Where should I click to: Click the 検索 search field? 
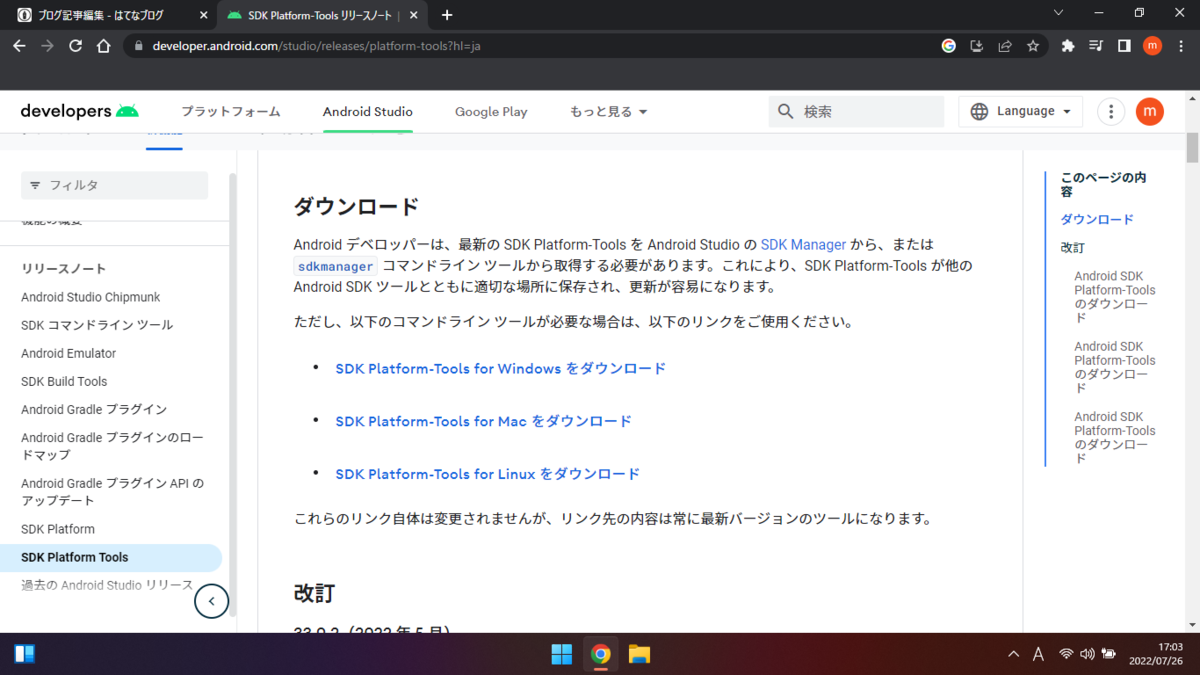click(x=856, y=111)
